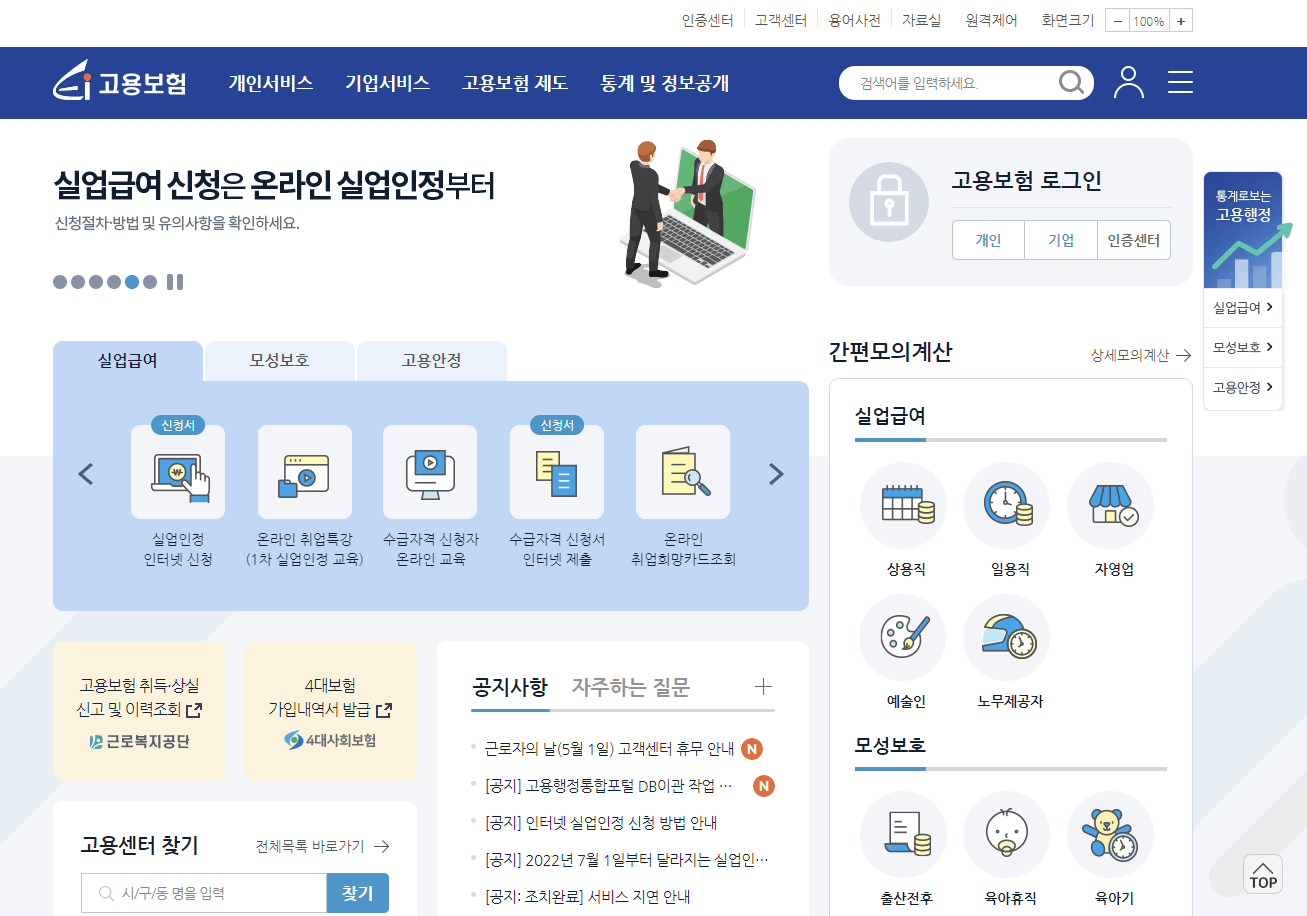Click the 수급자격 신청자 온라인 교육 icon
The height and width of the screenshot is (916, 1307).
click(430, 472)
